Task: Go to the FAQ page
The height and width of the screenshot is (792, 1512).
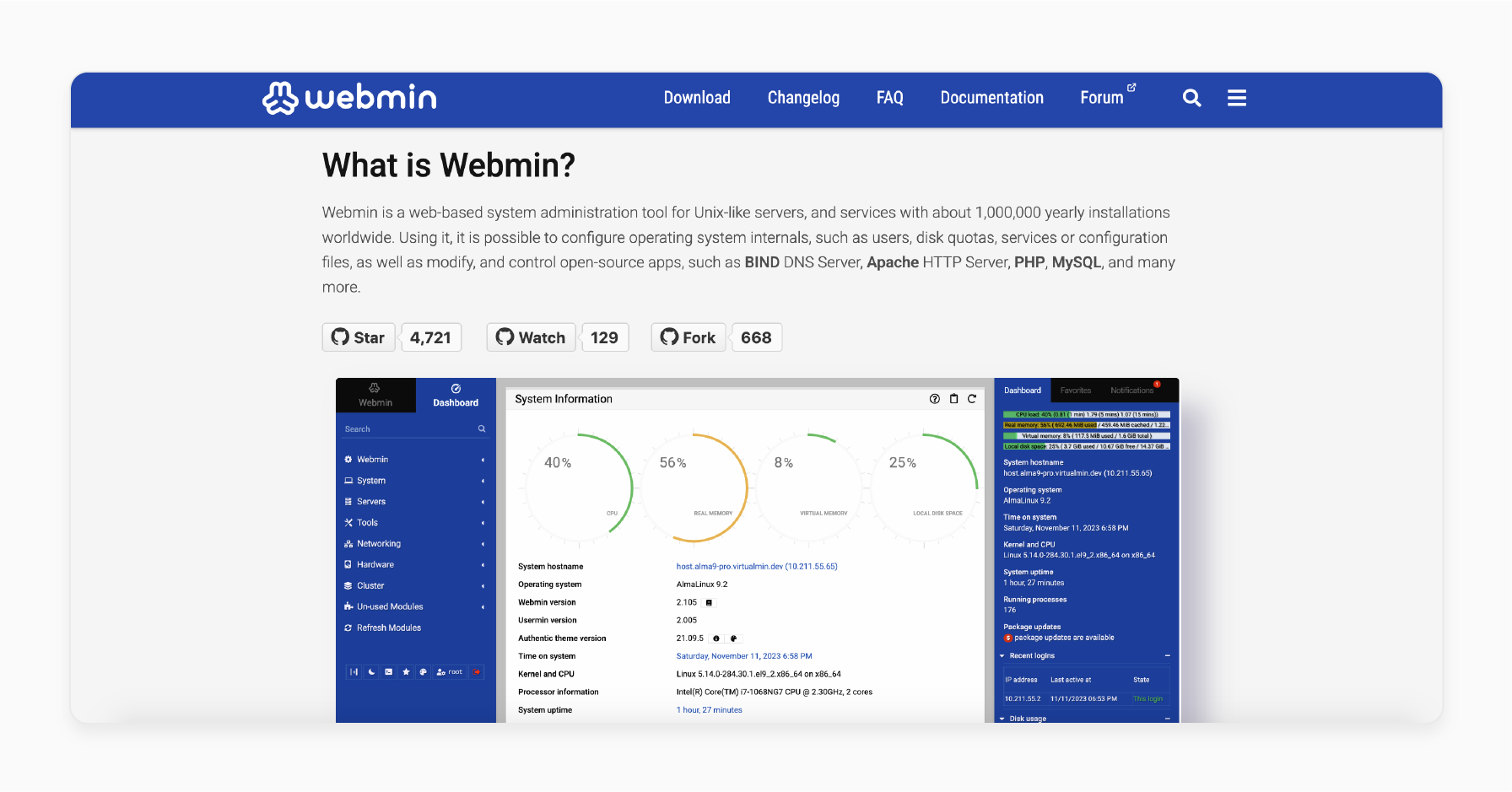Action: (889, 98)
